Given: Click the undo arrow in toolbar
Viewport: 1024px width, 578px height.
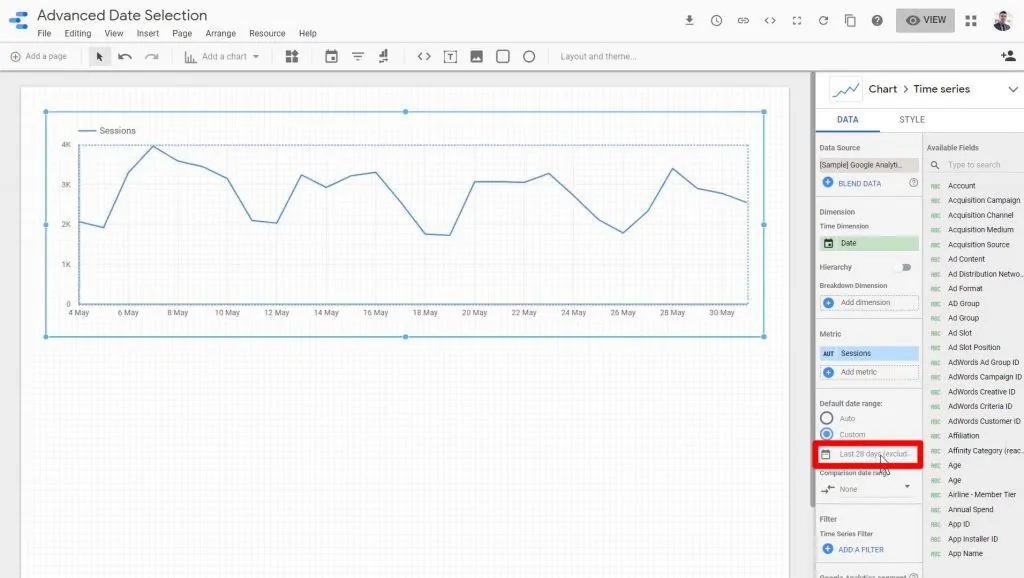Looking at the screenshot, I should pos(125,57).
